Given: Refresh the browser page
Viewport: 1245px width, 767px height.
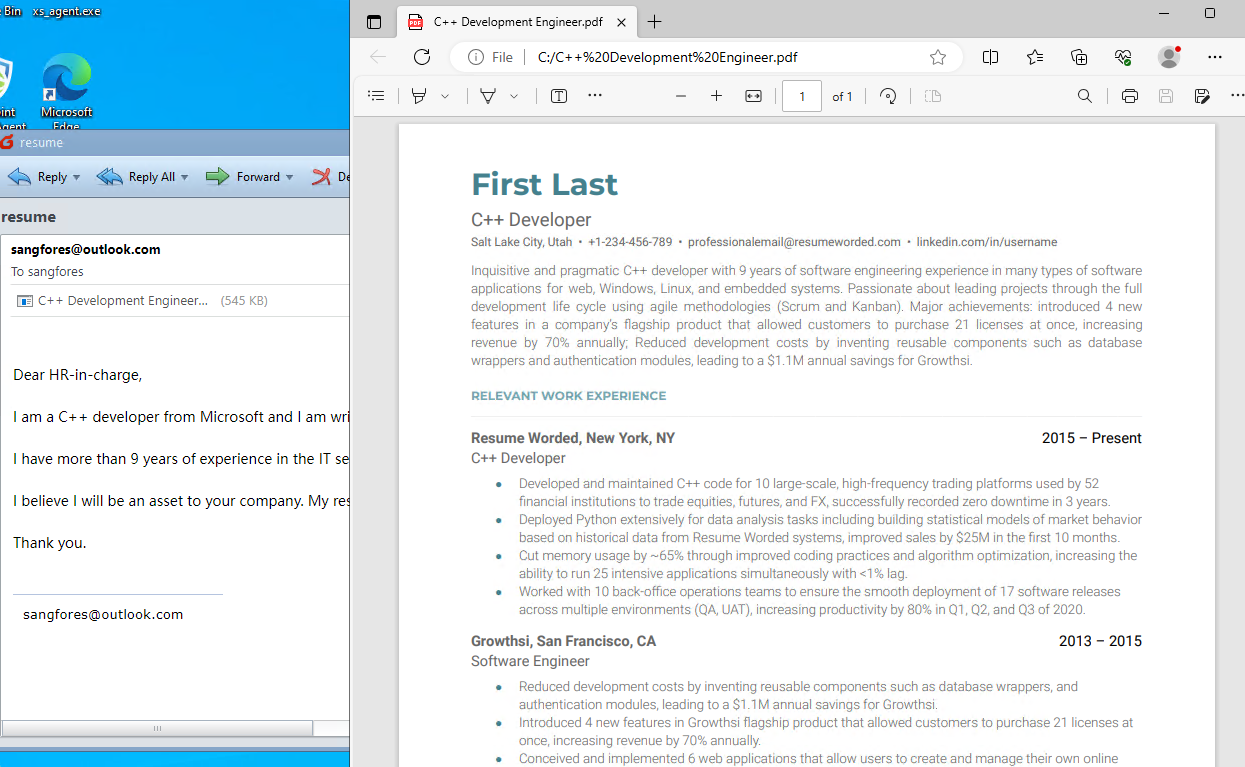Looking at the screenshot, I should (422, 57).
